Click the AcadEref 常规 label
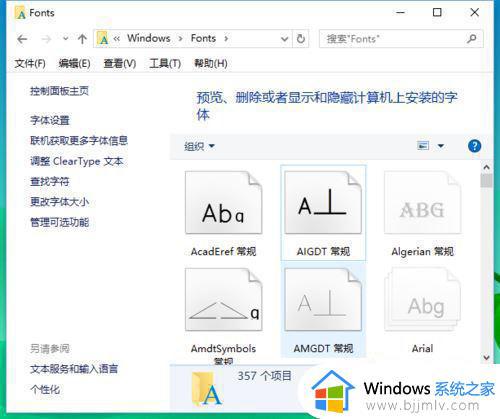This screenshot has height=419, width=500. pos(223,251)
